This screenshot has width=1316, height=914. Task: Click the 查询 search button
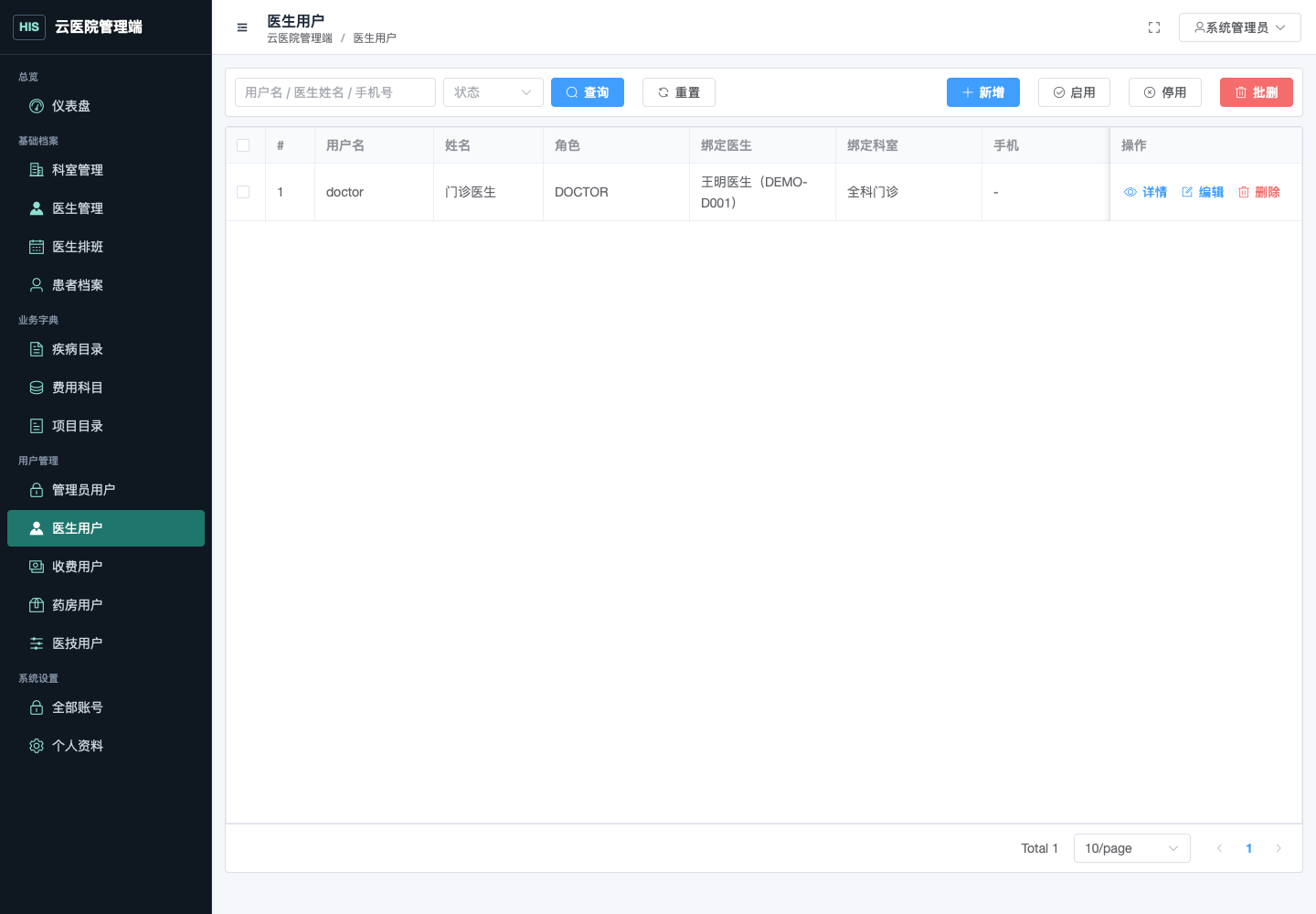point(588,92)
